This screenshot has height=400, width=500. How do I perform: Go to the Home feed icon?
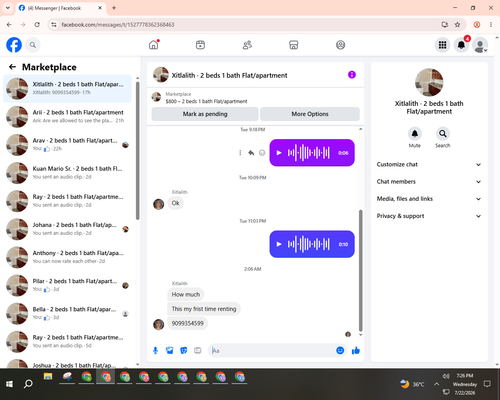click(154, 45)
